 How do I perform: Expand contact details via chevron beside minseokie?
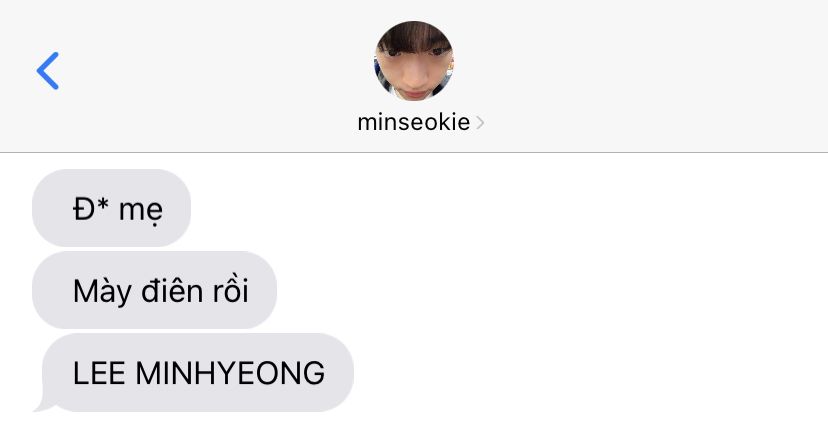pyautogui.click(x=479, y=123)
